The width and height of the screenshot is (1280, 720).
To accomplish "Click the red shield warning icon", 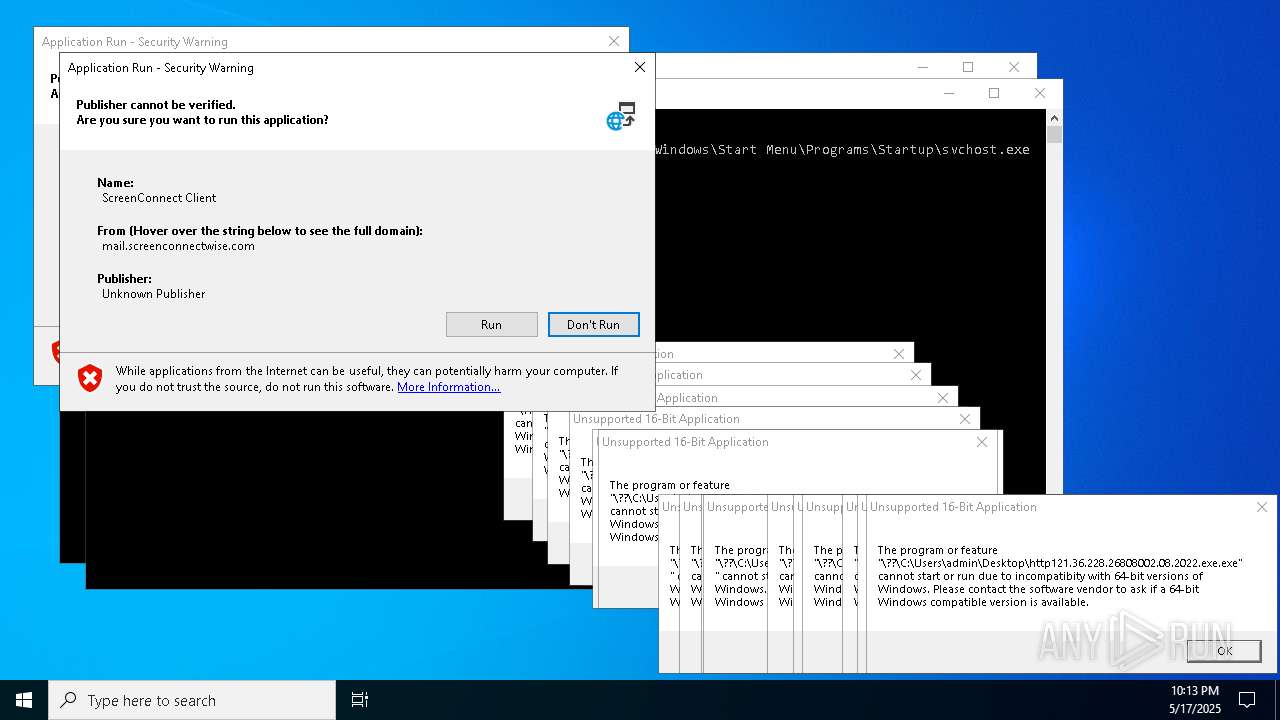I will (x=90, y=378).
